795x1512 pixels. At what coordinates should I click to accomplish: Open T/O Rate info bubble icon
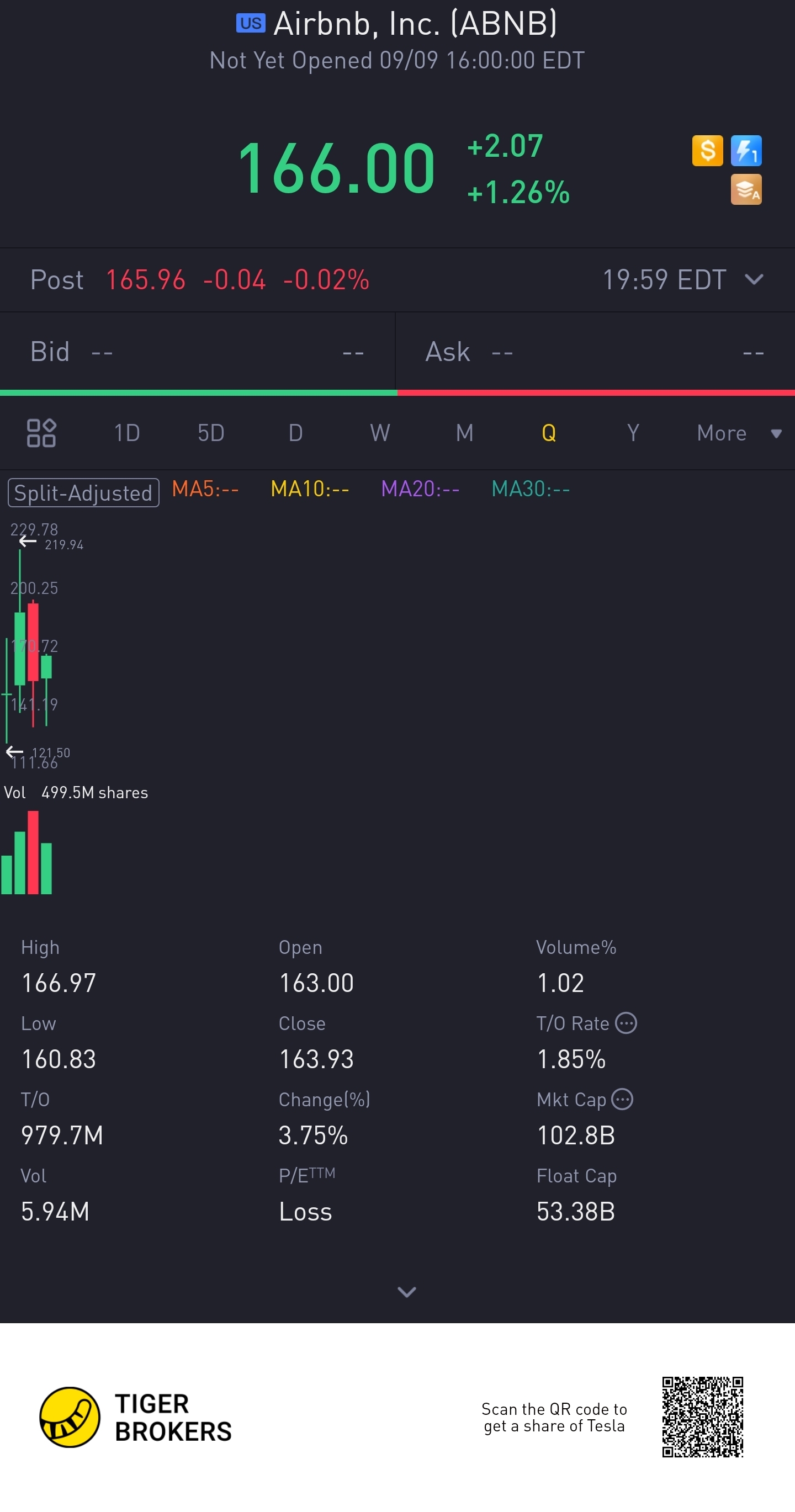click(626, 1023)
